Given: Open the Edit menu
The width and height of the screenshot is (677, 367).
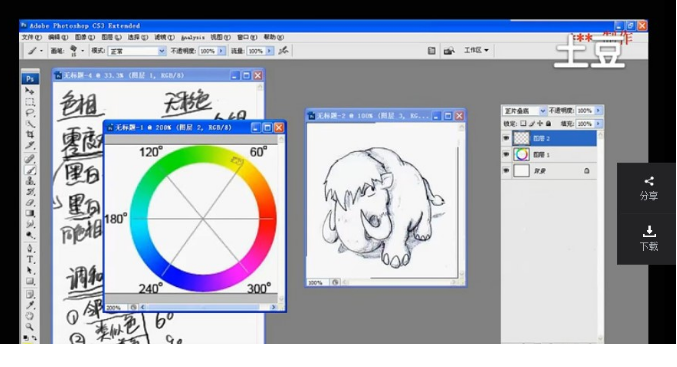Looking at the screenshot, I should point(58,38).
